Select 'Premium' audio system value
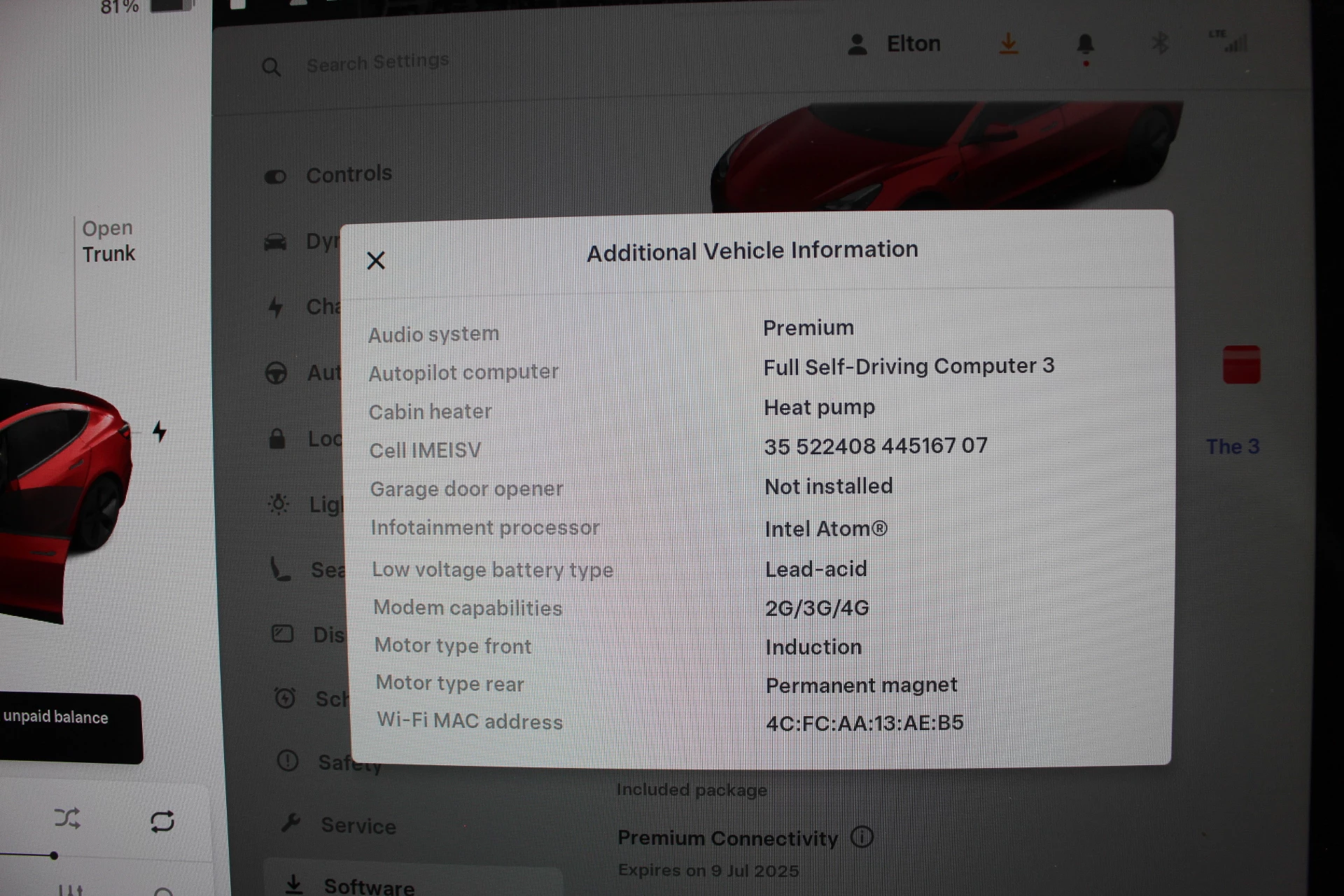 click(808, 328)
